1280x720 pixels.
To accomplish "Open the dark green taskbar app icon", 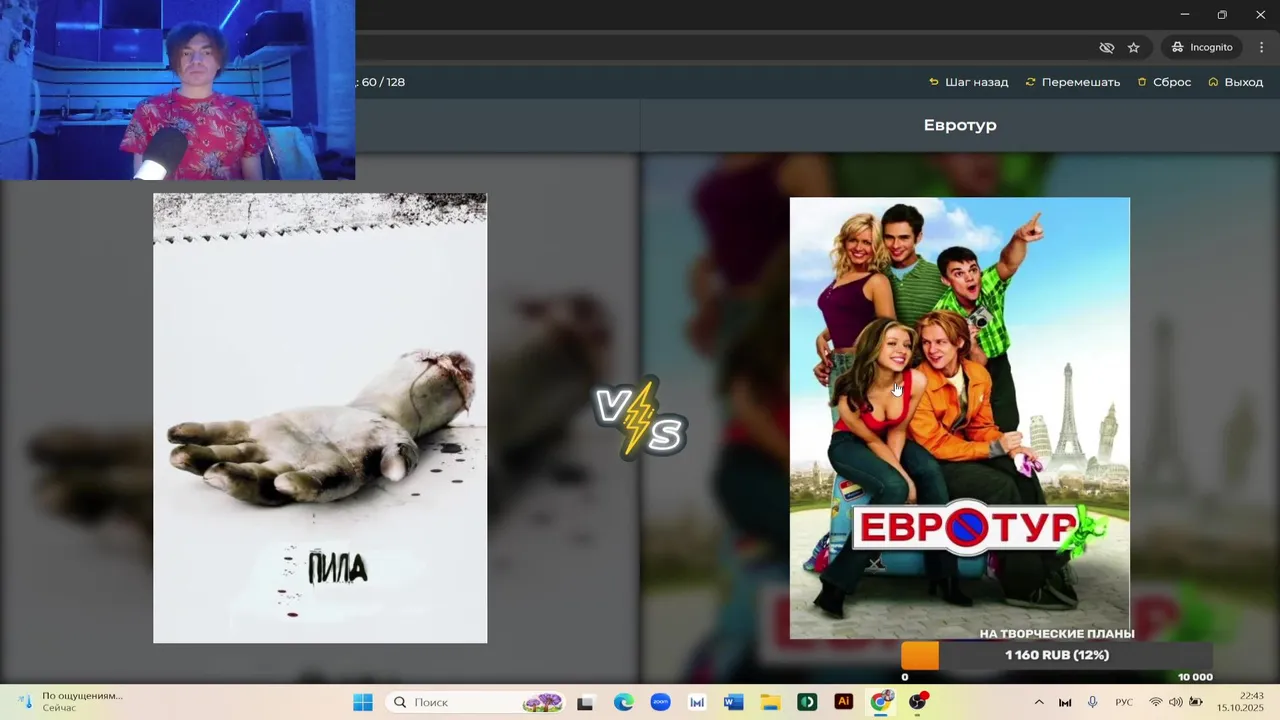I will click(807, 702).
